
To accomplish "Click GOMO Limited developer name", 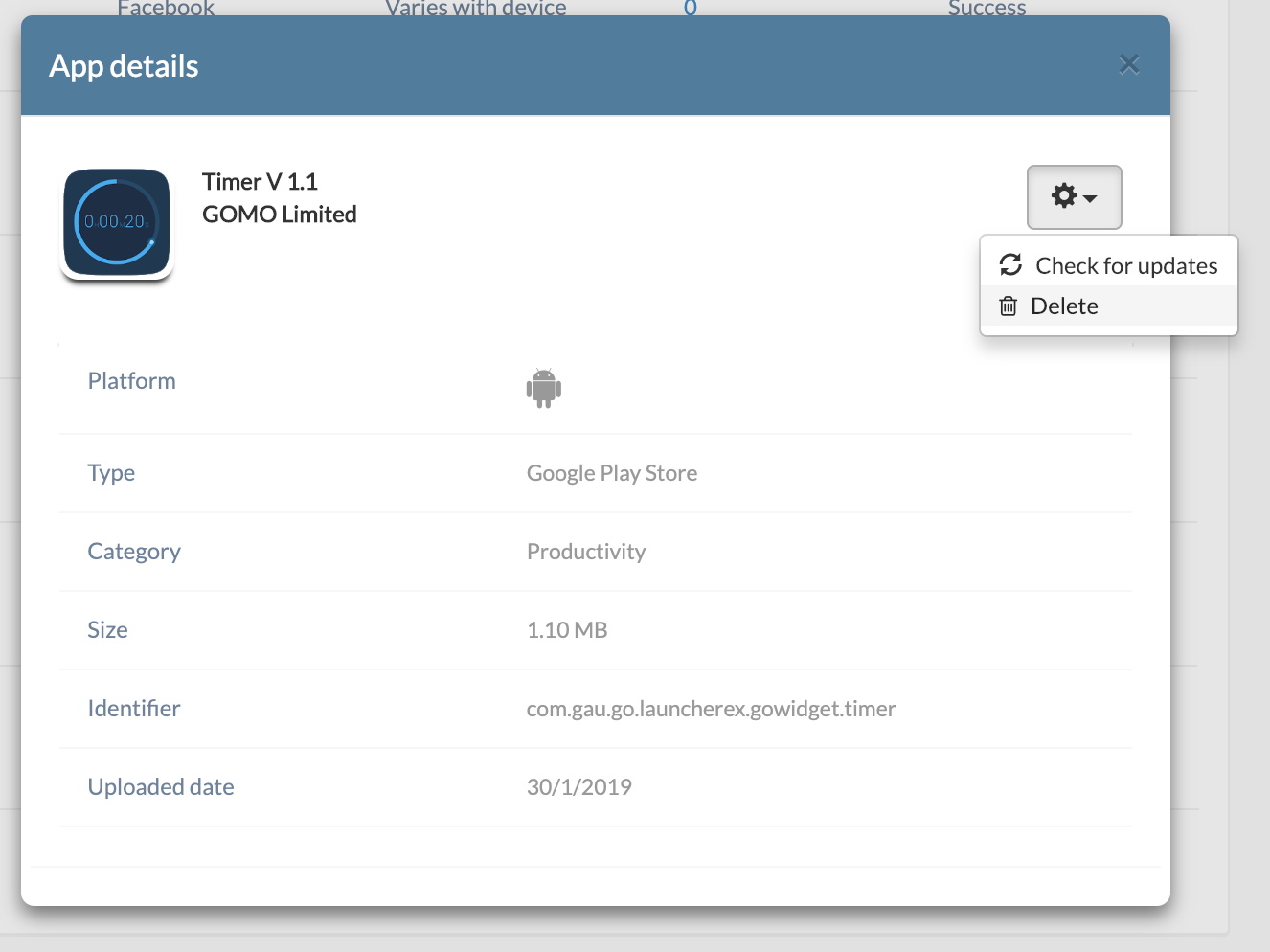I will (x=280, y=215).
